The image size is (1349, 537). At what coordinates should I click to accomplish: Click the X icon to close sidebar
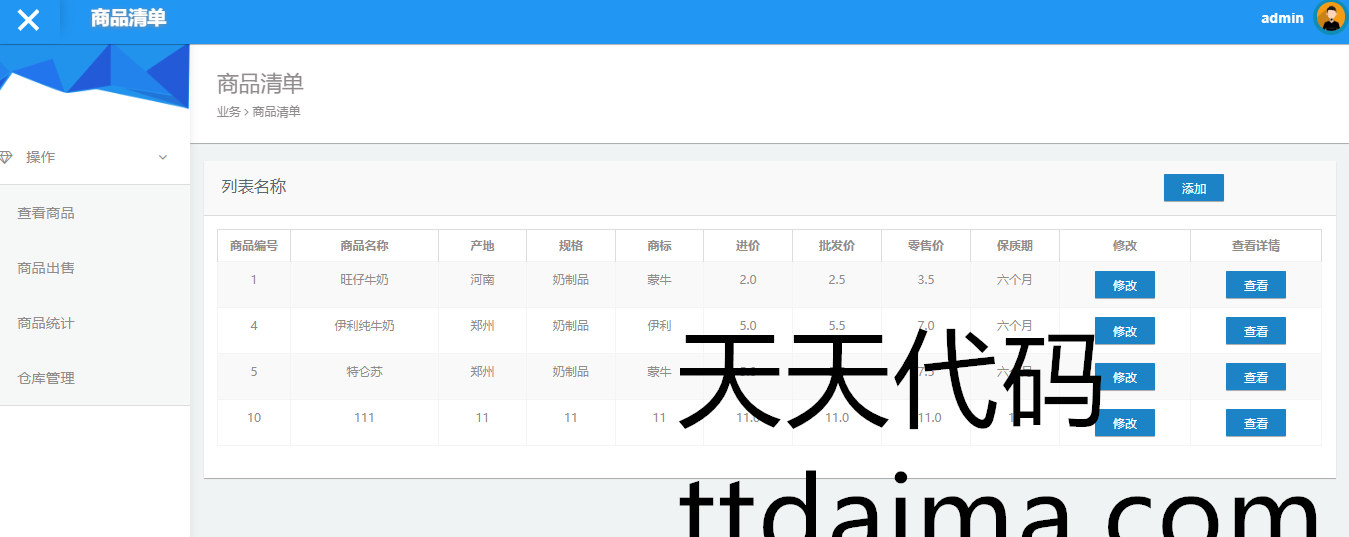point(29,19)
